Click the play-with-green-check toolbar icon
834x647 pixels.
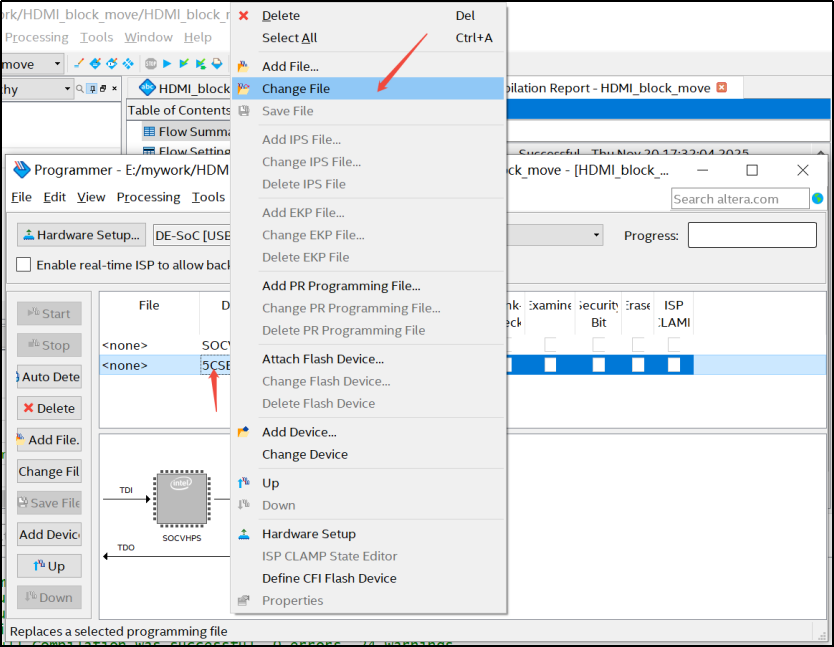(x=184, y=64)
